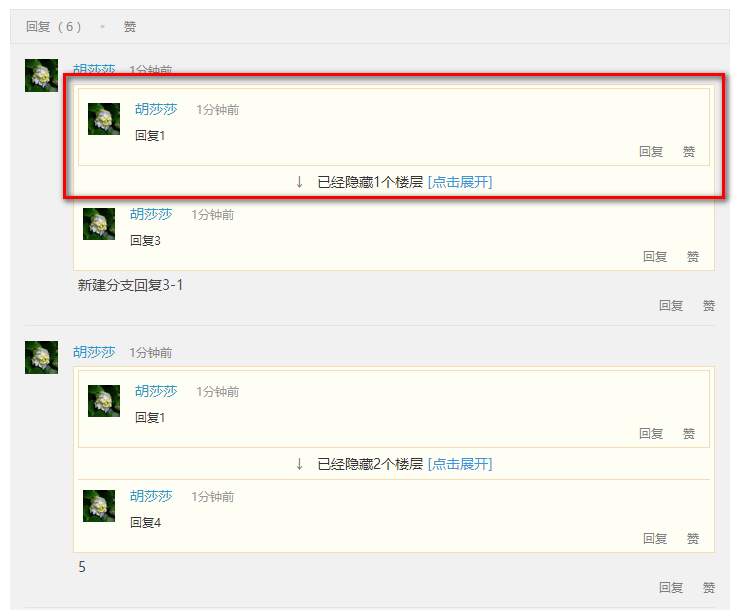This screenshot has width=743, height=610.
Task: Select the 赞 tab in header
Action: 130,27
